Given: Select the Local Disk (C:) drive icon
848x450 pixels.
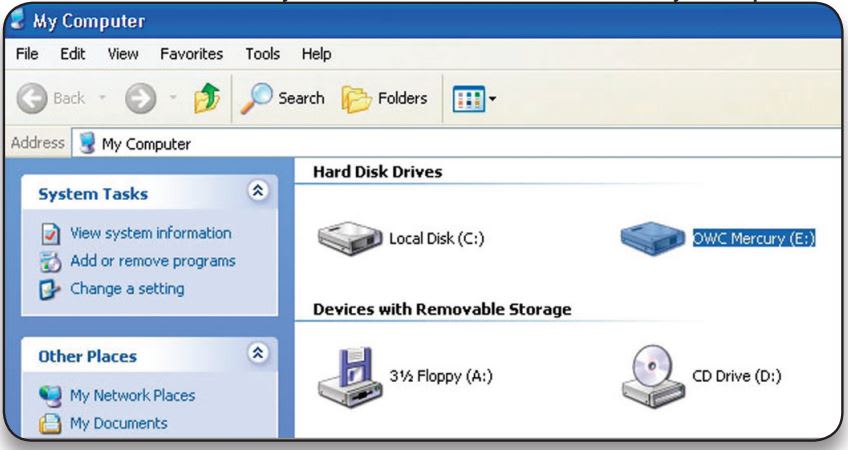Looking at the screenshot, I should tap(350, 238).
